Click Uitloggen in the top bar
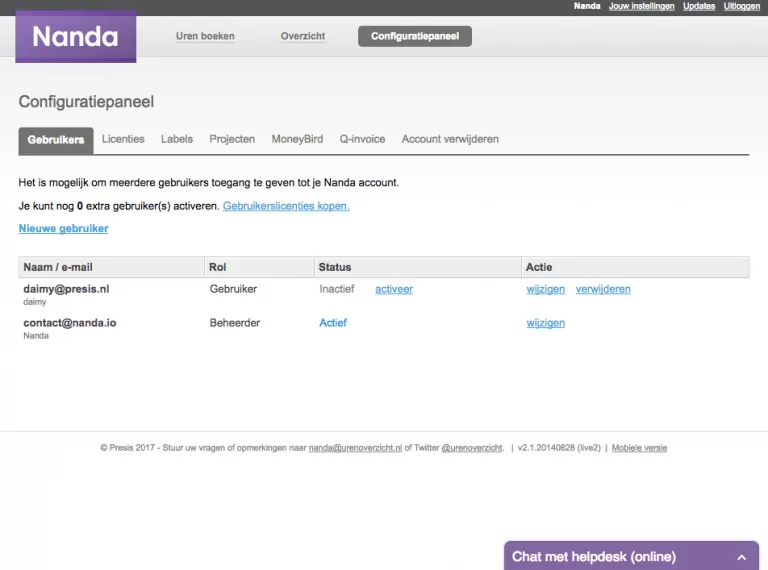The width and height of the screenshot is (768, 570). pos(742,6)
